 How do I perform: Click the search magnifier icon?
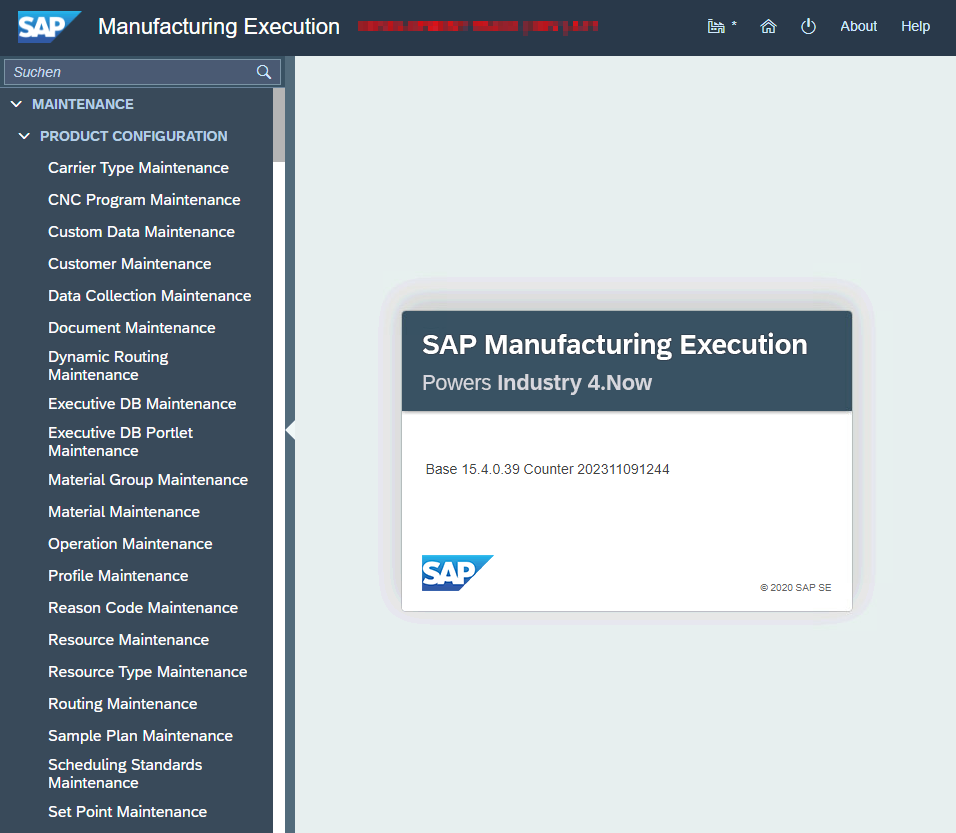(x=264, y=72)
